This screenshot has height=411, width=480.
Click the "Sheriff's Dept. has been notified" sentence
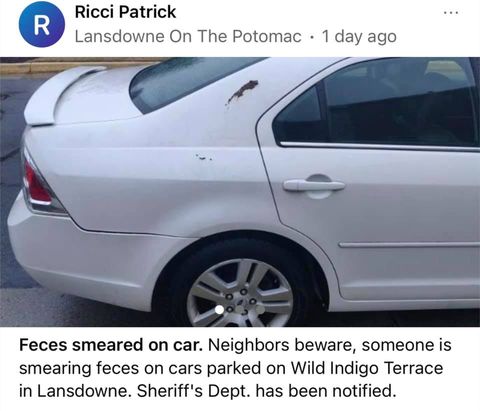(267, 391)
